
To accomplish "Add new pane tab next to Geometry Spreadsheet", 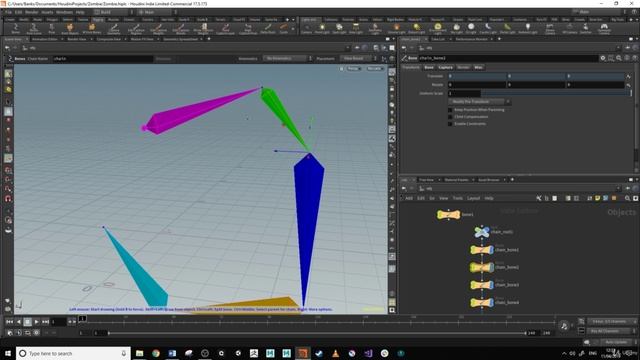I will tap(209, 39).
